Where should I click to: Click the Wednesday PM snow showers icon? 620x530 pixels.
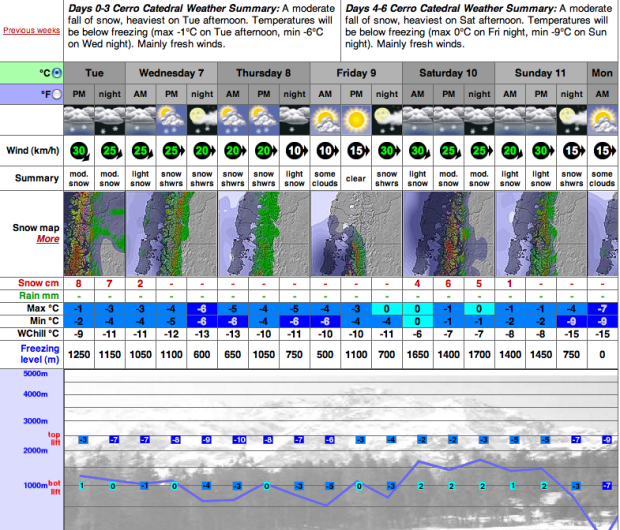click(x=172, y=120)
